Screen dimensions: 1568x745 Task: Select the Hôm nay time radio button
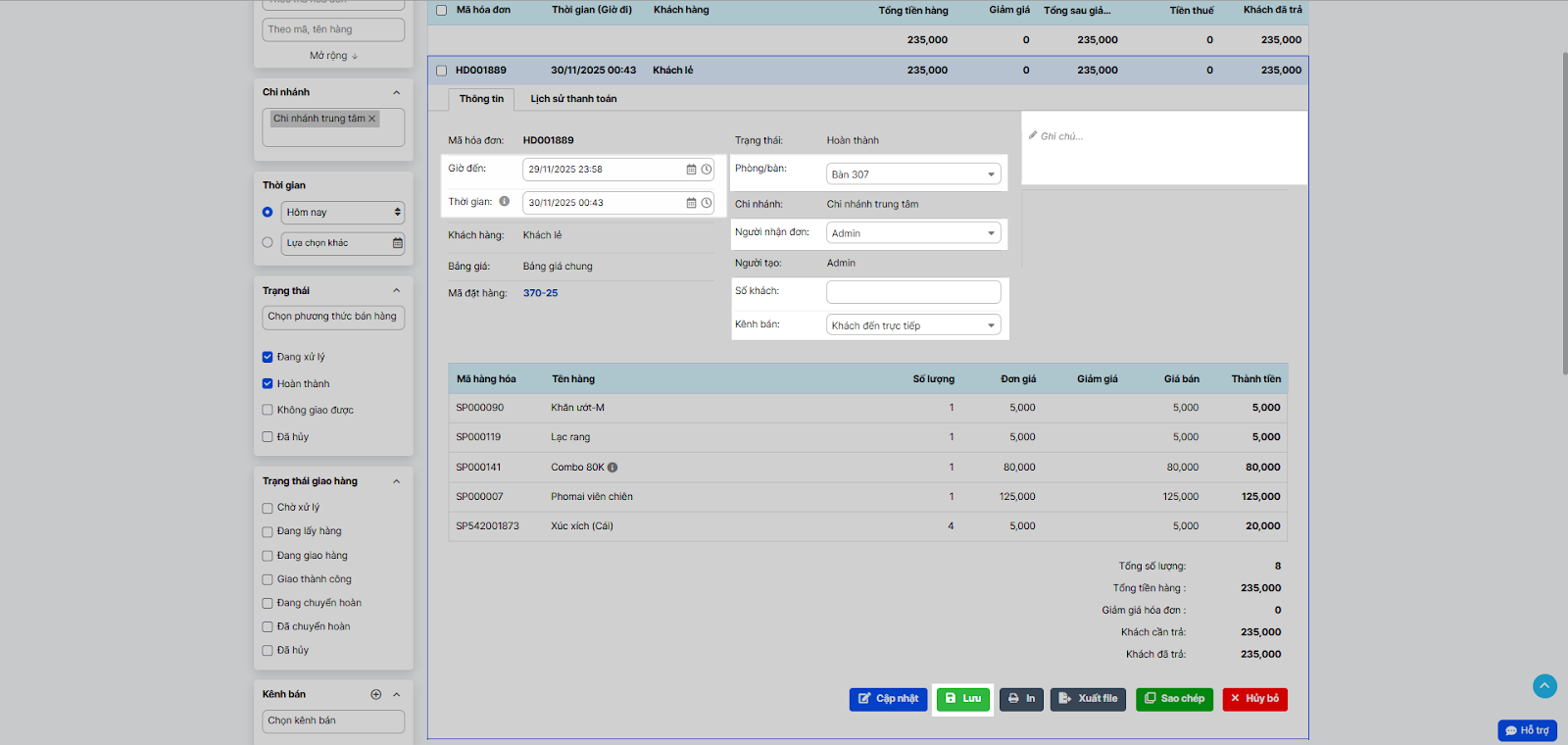[x=268, y=212]
